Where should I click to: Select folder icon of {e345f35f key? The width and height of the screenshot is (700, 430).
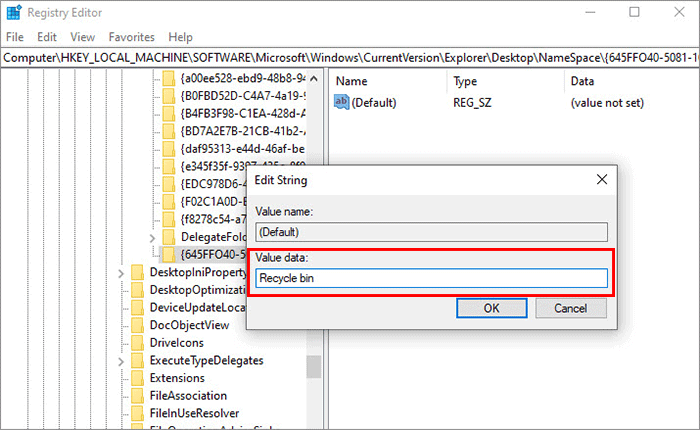(x=169, y=167)
